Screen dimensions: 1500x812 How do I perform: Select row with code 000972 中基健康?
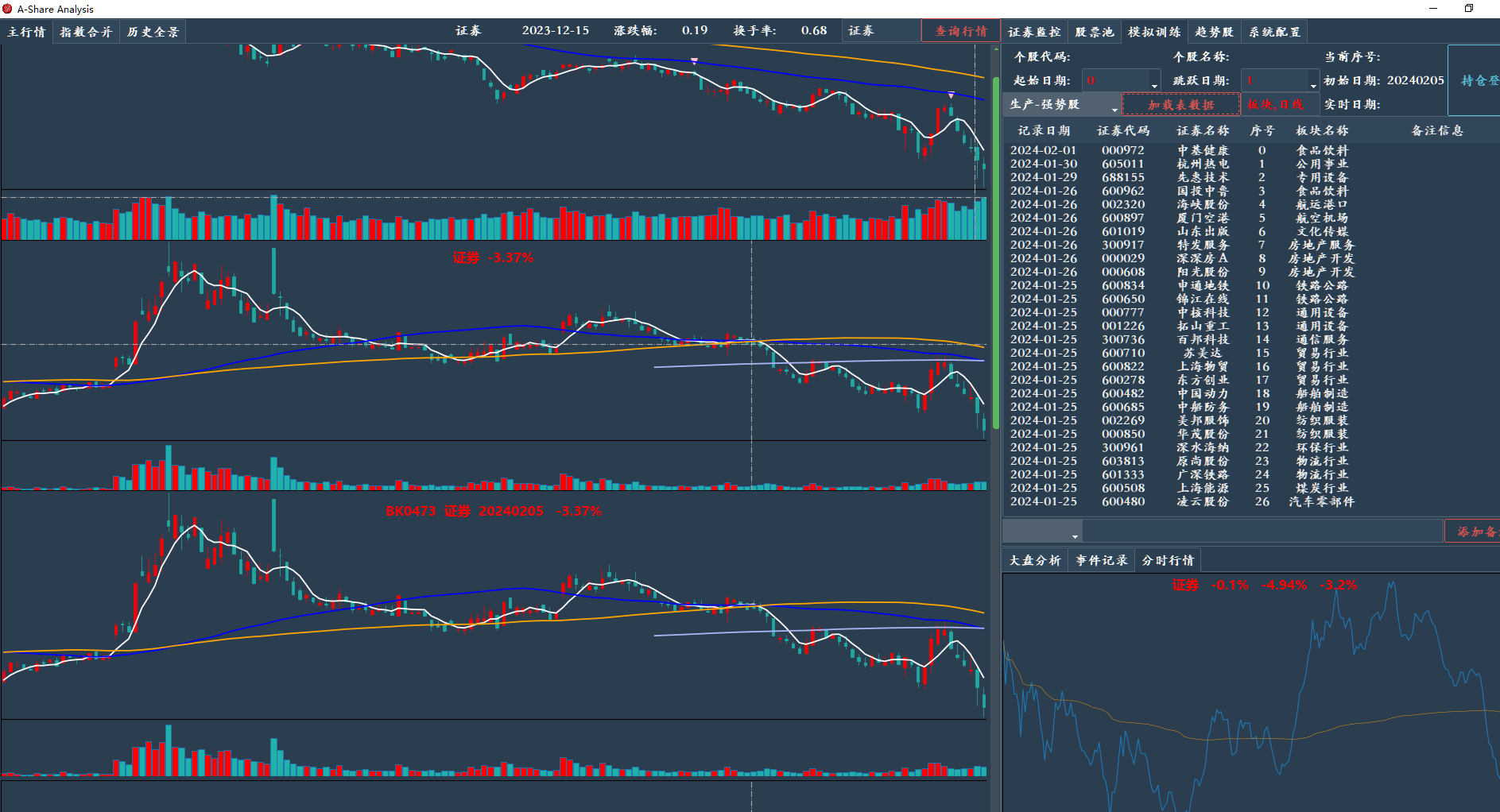click(1250, 150)
